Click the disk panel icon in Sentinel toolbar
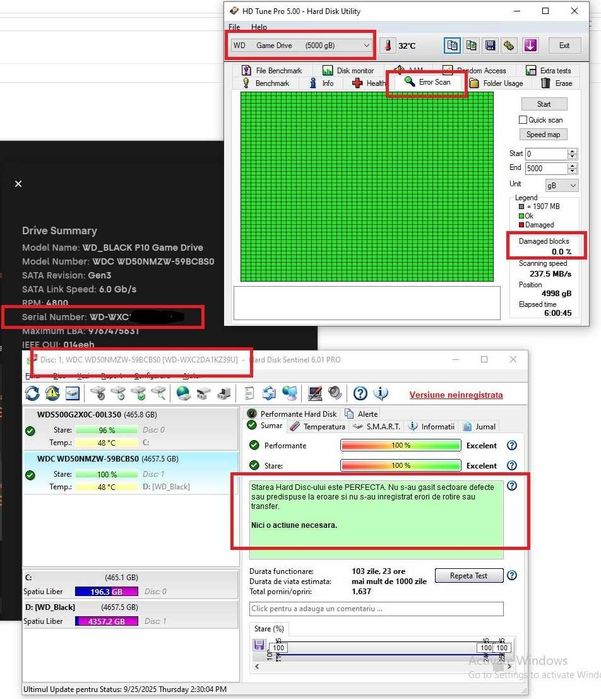This screenshot has height=699, width=601. coord(72,393)
